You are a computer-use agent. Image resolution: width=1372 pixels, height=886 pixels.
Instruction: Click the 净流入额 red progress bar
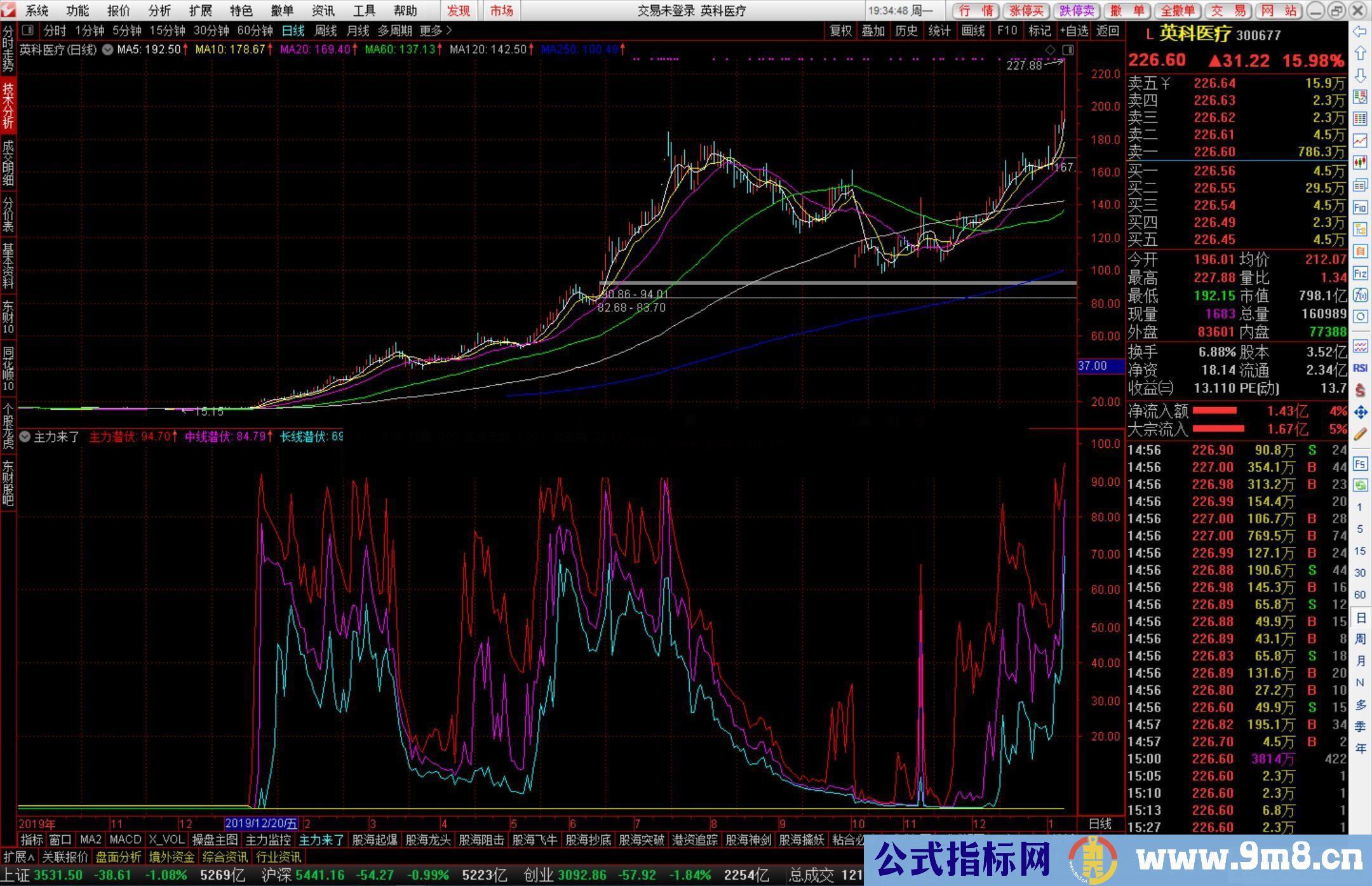click(x=1214, y=411)
